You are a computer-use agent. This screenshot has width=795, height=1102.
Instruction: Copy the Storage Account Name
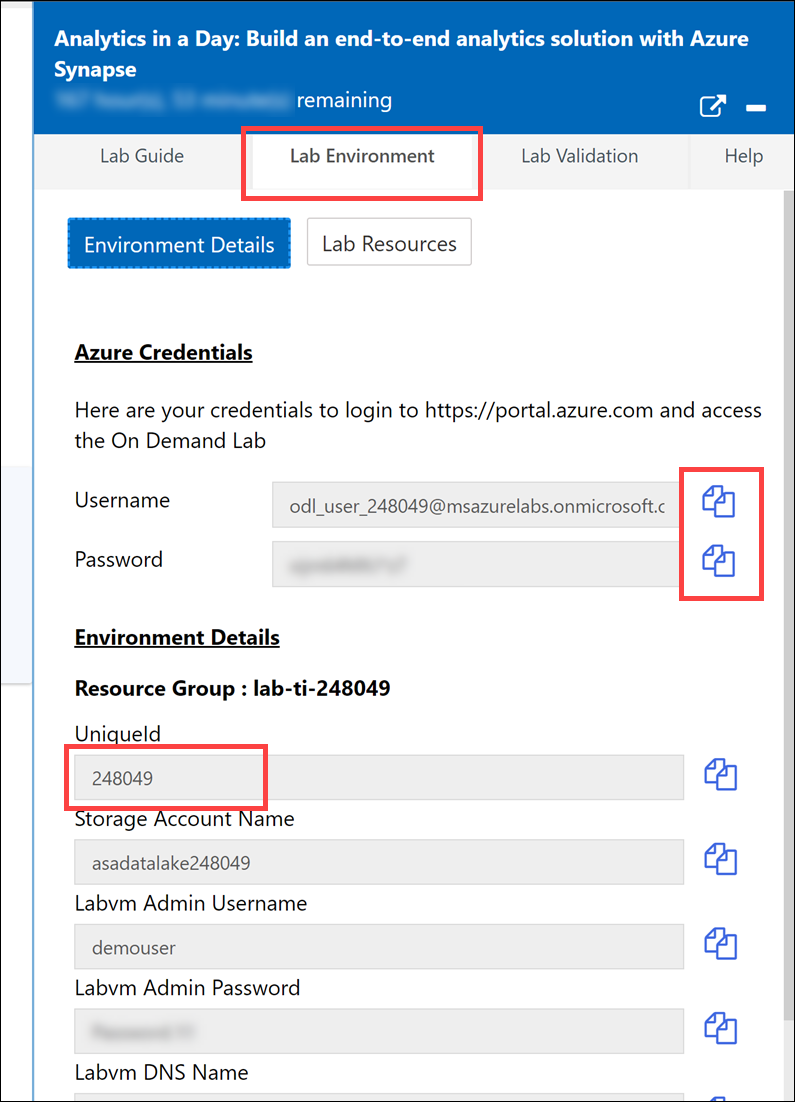(720, 860)
